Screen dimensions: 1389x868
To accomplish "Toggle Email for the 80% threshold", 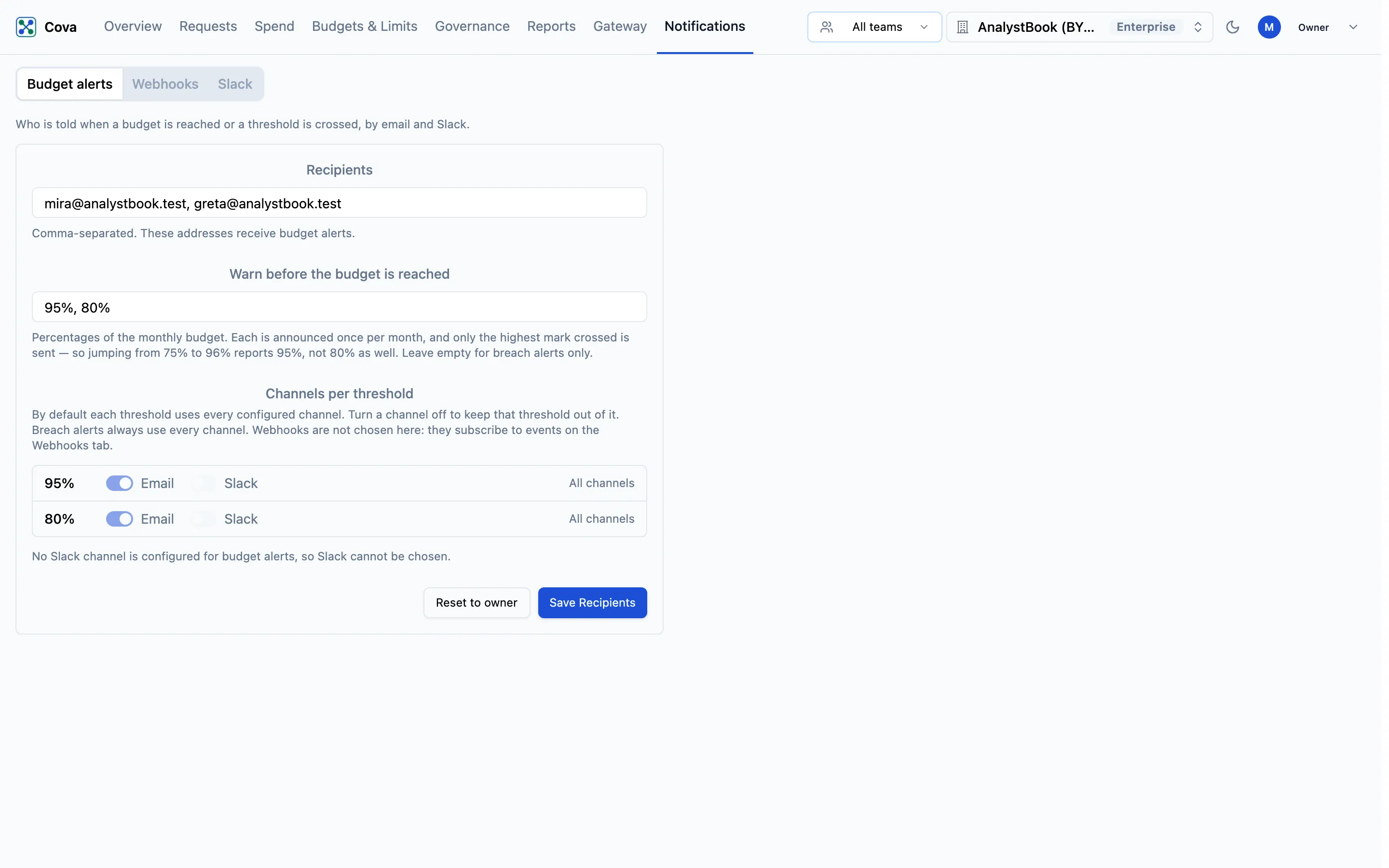I will click(x=120, y=519).
